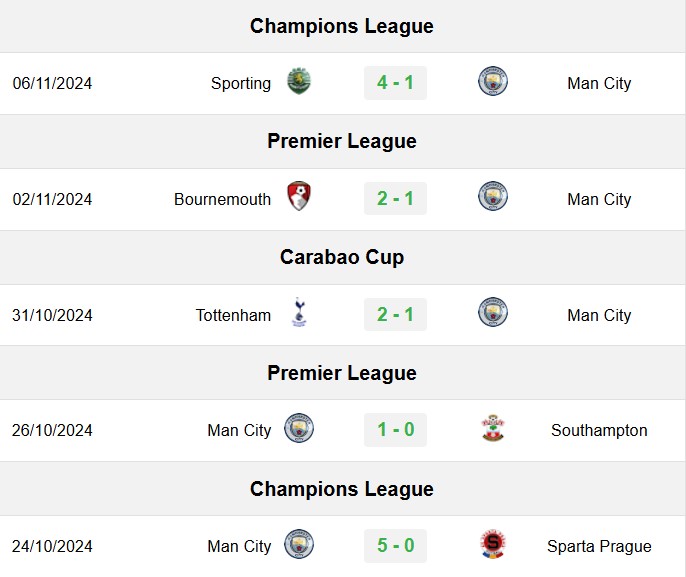
Task: Click the 26/10/2024 match date
Action: tap(52, 430)
